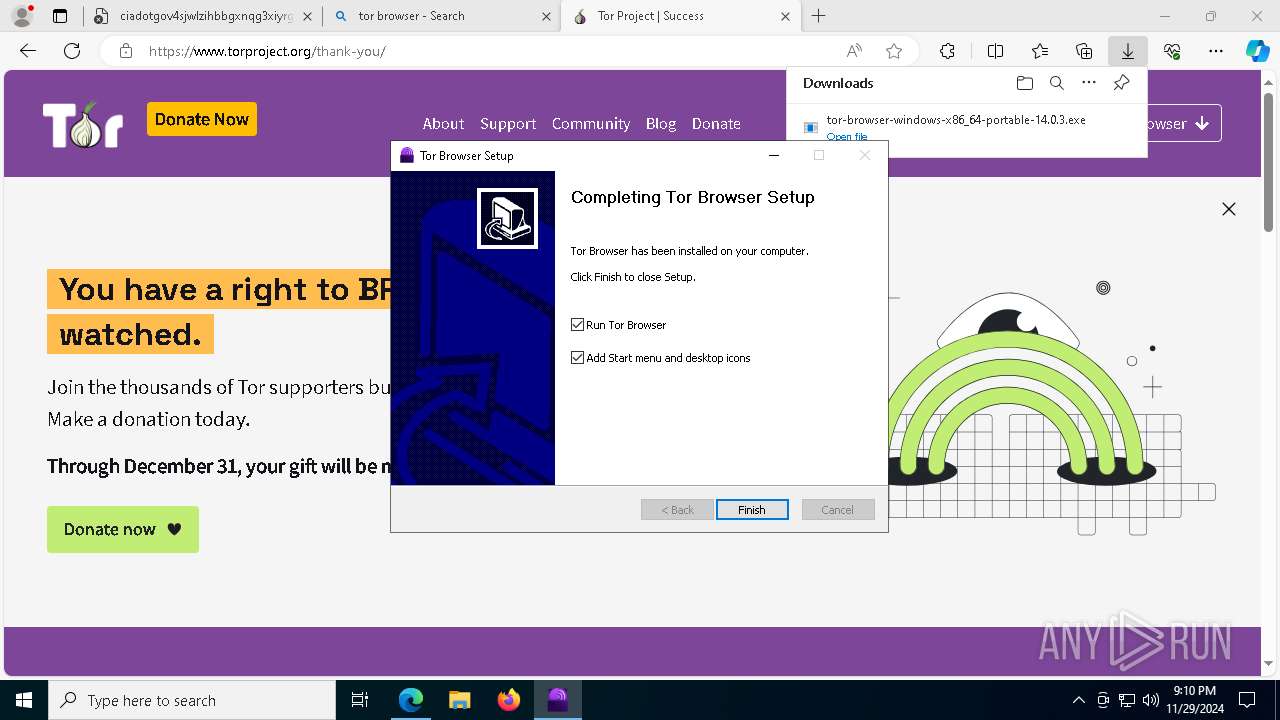Image resolution: width=1280 pixels, height=720 pixels.
Task: Close the tor browser Search tab
Action: pyautogui.click(x=546, y=16)
